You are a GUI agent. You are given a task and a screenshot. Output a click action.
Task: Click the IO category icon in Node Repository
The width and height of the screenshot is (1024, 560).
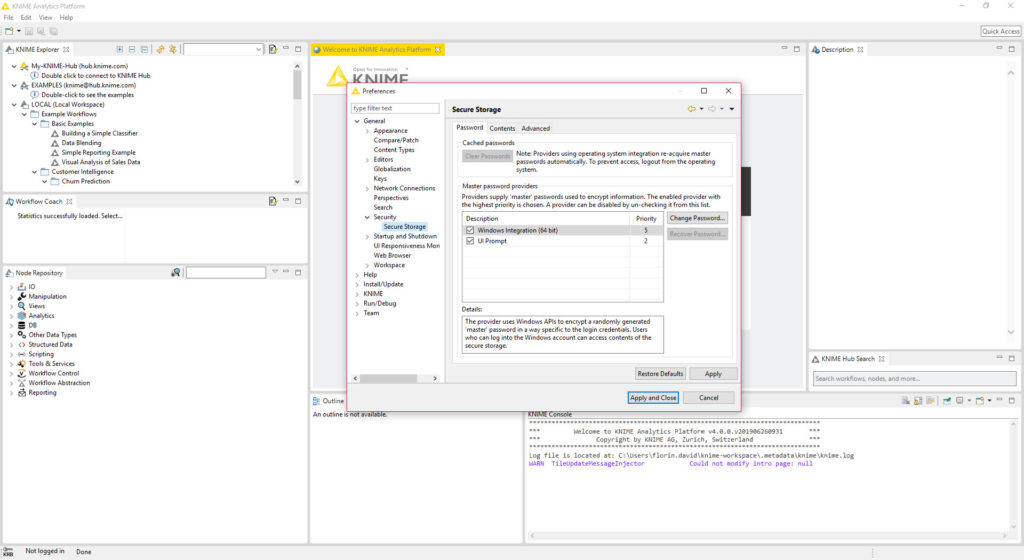click(22, 287)
